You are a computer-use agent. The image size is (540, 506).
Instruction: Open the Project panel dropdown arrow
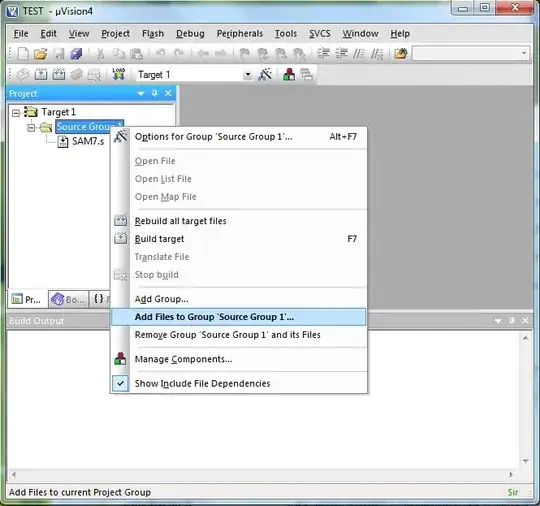pos(141,93)
